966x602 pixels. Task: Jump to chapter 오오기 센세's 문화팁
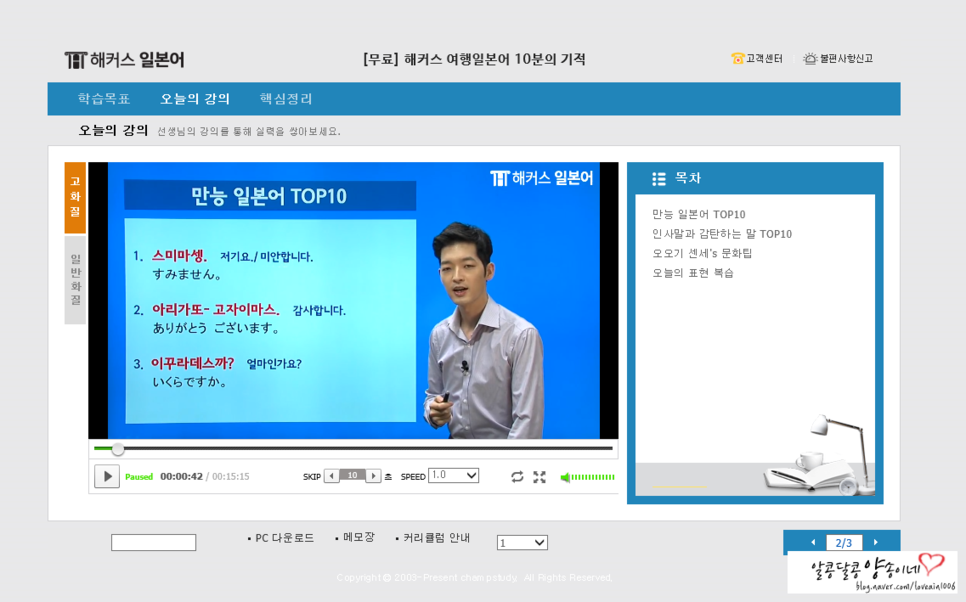coord(702,253)
